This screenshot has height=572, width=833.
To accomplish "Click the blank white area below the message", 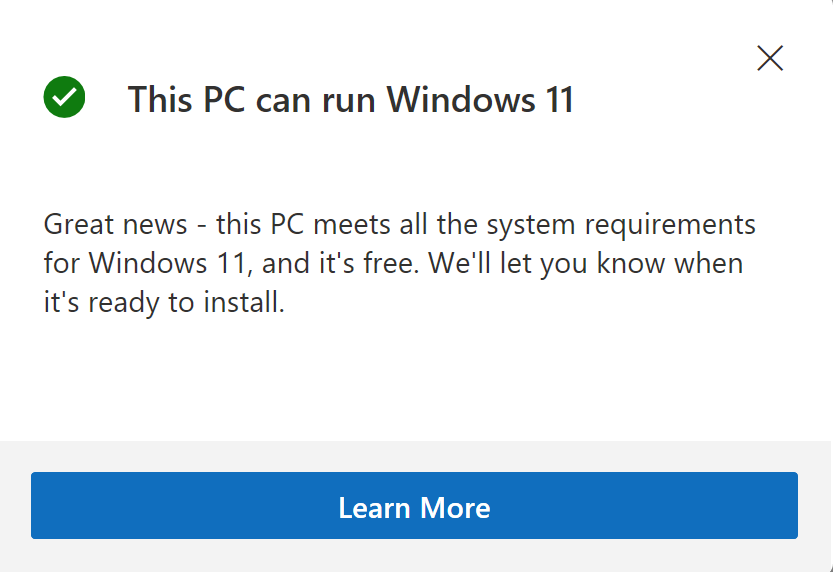I will (x=416, y=380).
